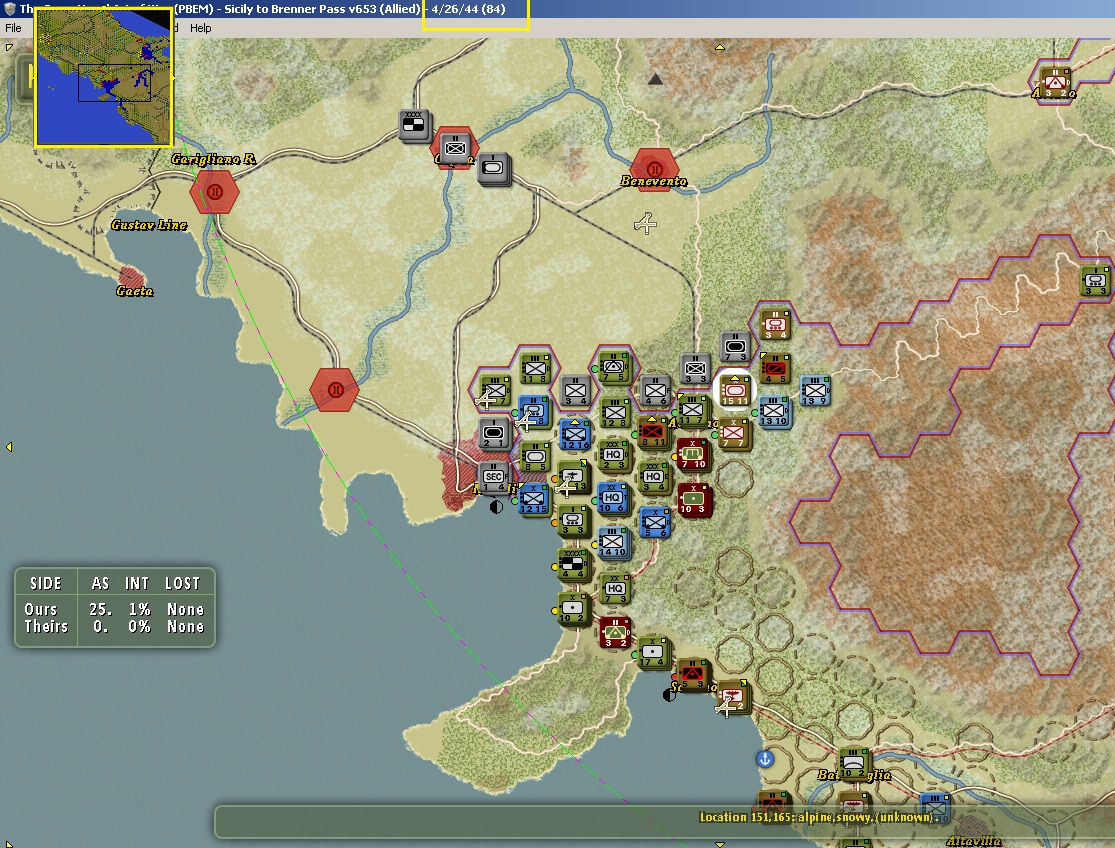The image size is (1115, 848).
Task: Click the Gaeta town hex
Action: (132, 277)
